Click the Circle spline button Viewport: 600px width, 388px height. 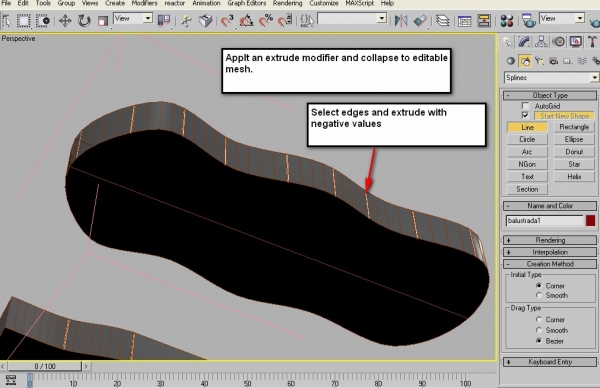click(527, 139)
